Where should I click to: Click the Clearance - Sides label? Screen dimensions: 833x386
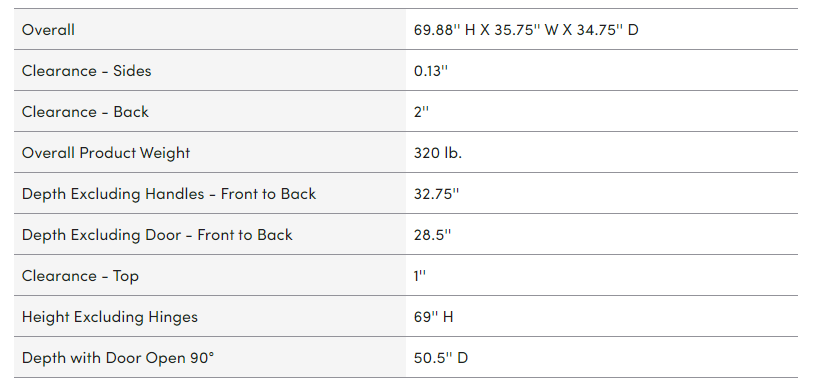(x=87, y=71)
